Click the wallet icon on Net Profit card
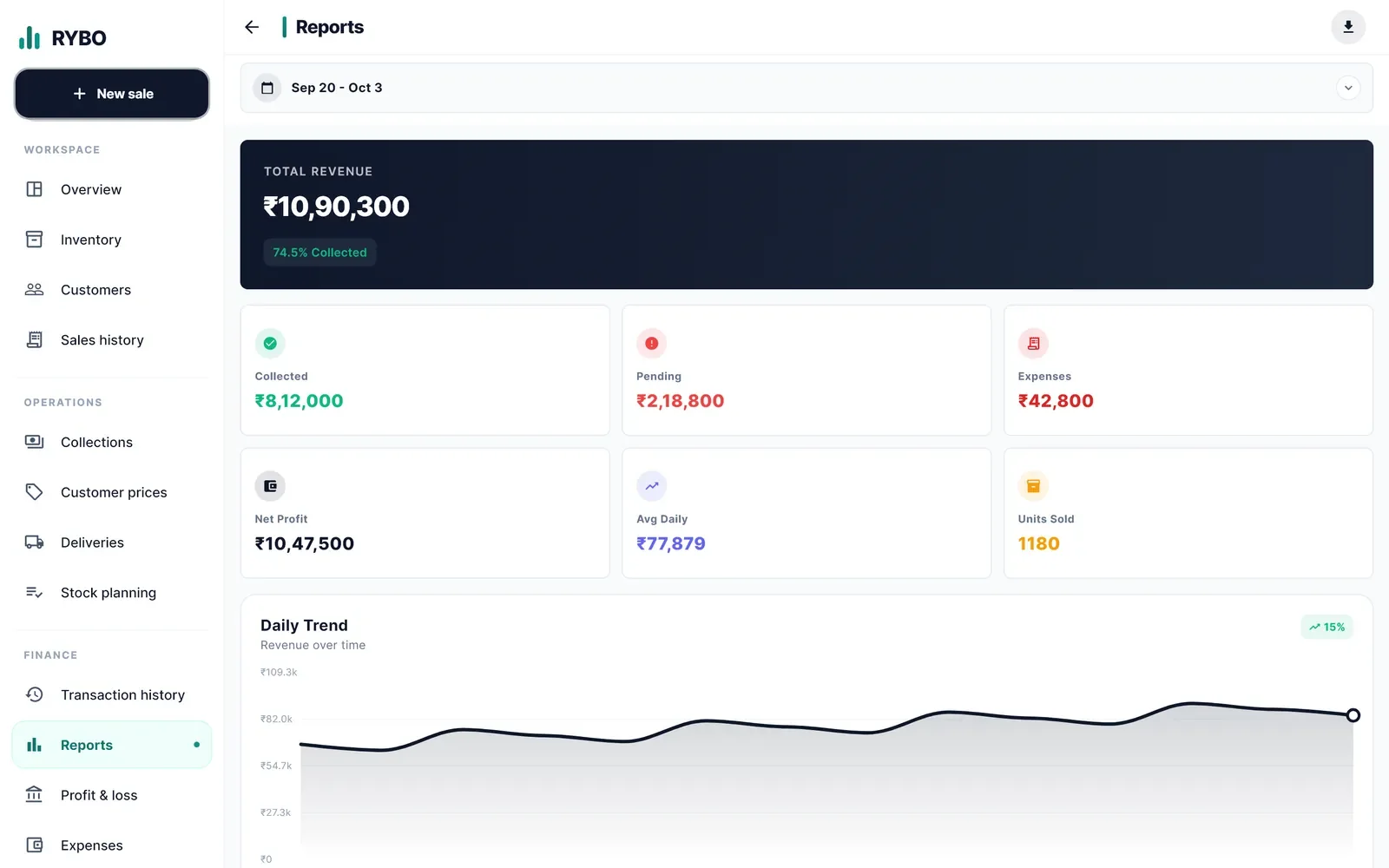This screenshot has width=1389, height=868. (x=270, y=486)
